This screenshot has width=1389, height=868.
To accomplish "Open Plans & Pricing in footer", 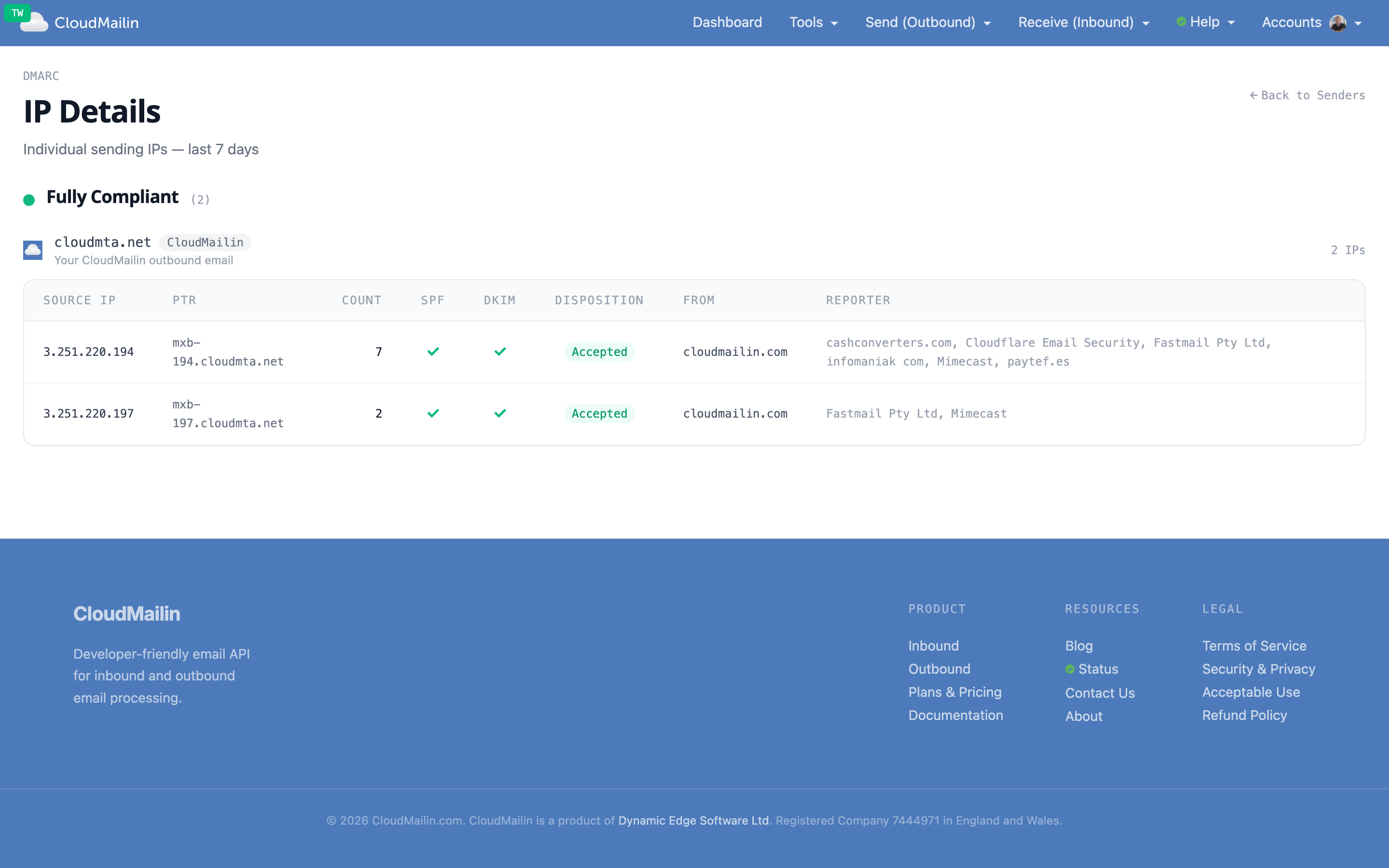I will (x=954, y=692).
